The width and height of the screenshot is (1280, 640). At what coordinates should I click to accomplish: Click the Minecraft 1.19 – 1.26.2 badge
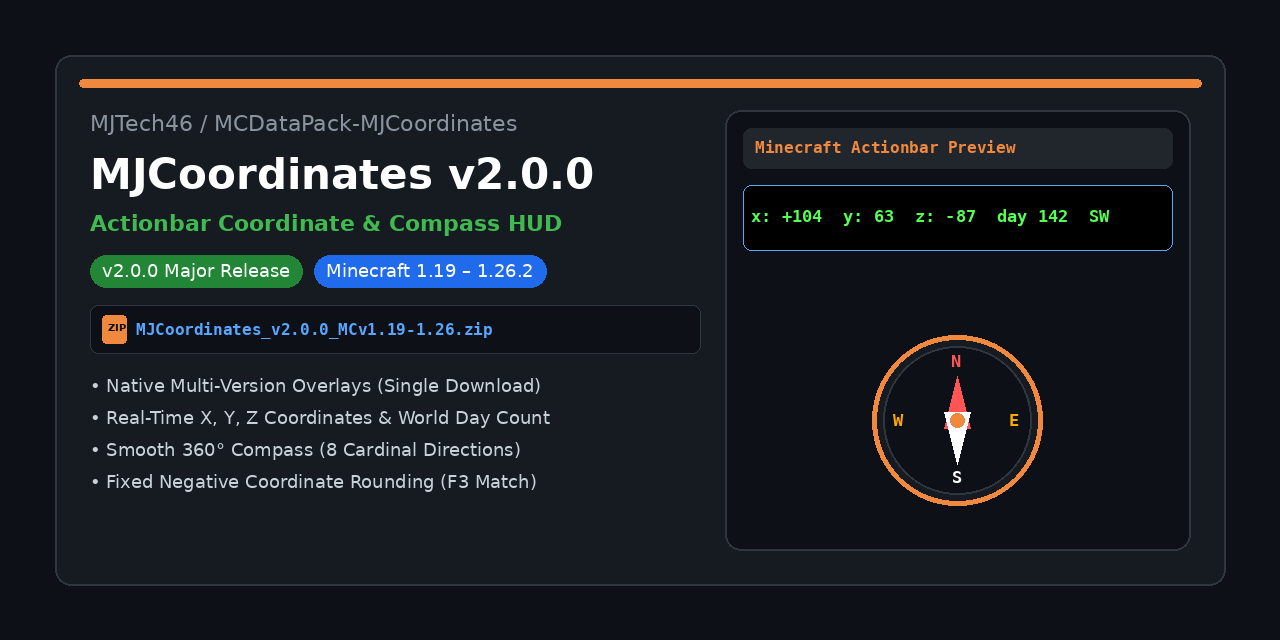(x=430, y=271)
